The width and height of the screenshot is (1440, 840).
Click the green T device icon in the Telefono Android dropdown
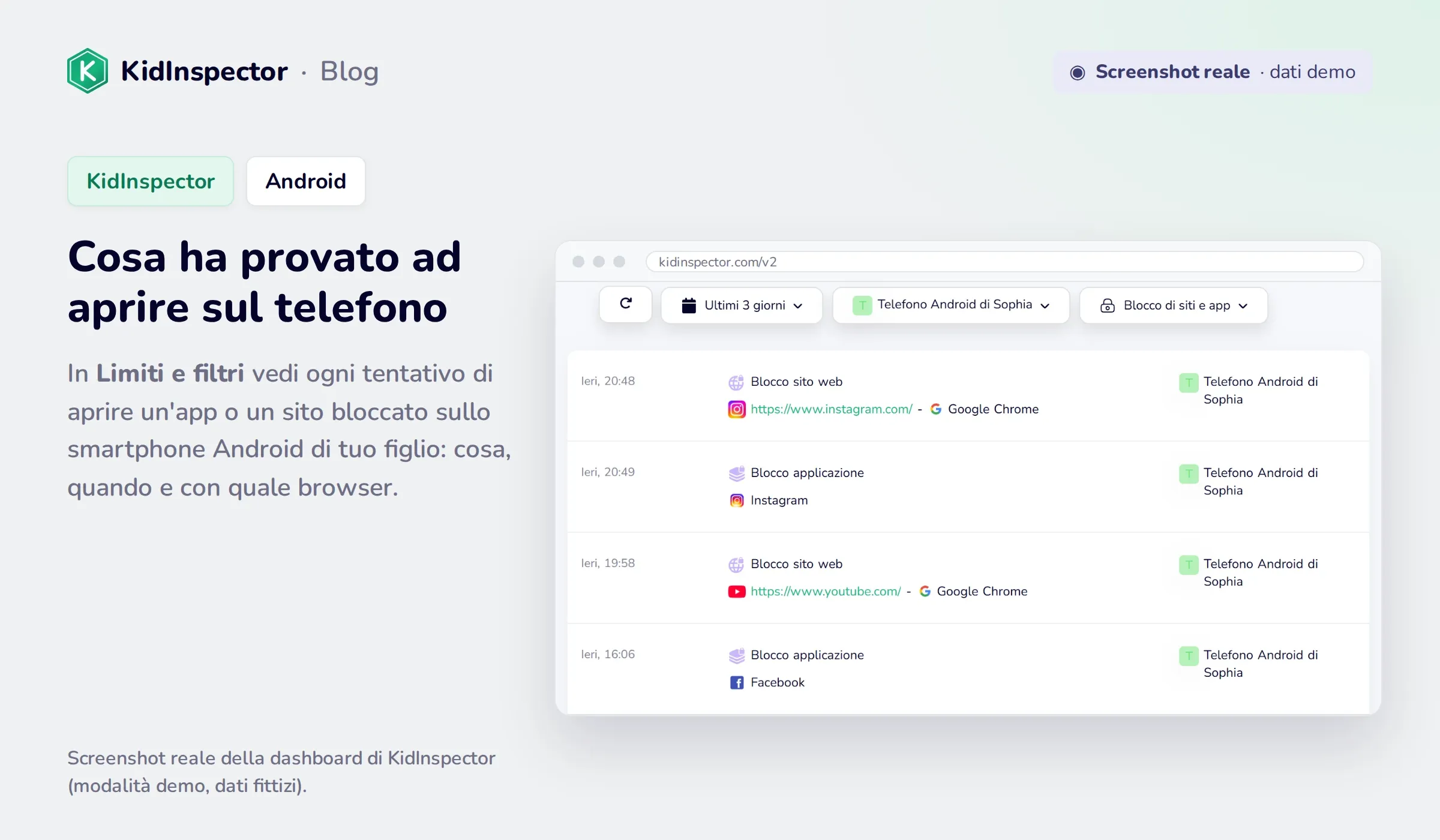[862, 305]
